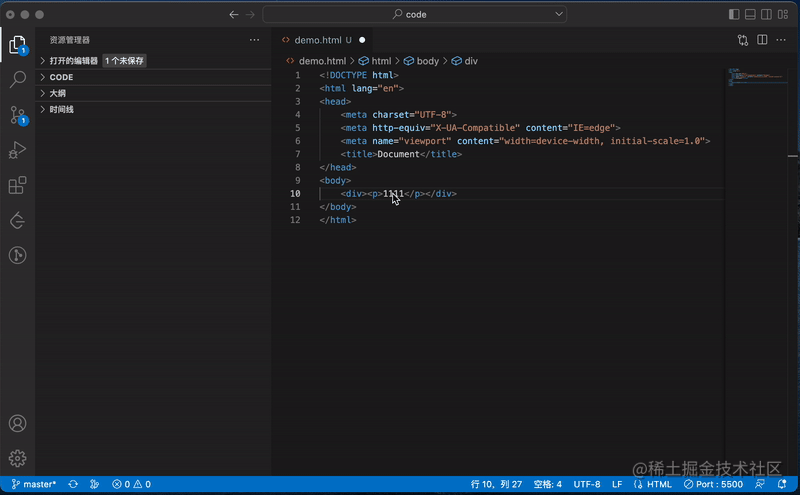Click the Document title text on line 7
Screen dimensions: 800x495
(398, 154)
